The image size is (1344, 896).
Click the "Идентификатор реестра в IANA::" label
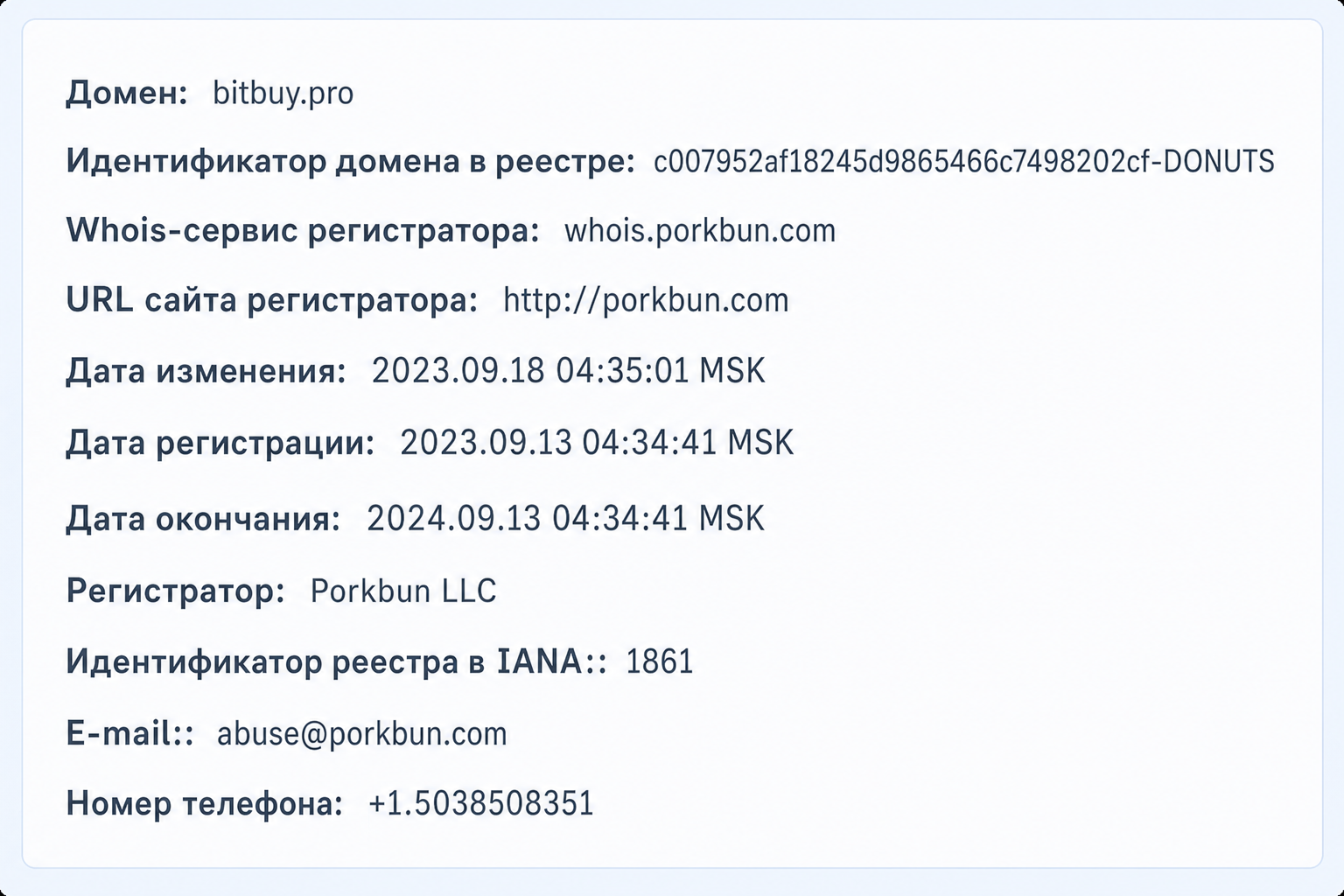click(337, 661)
